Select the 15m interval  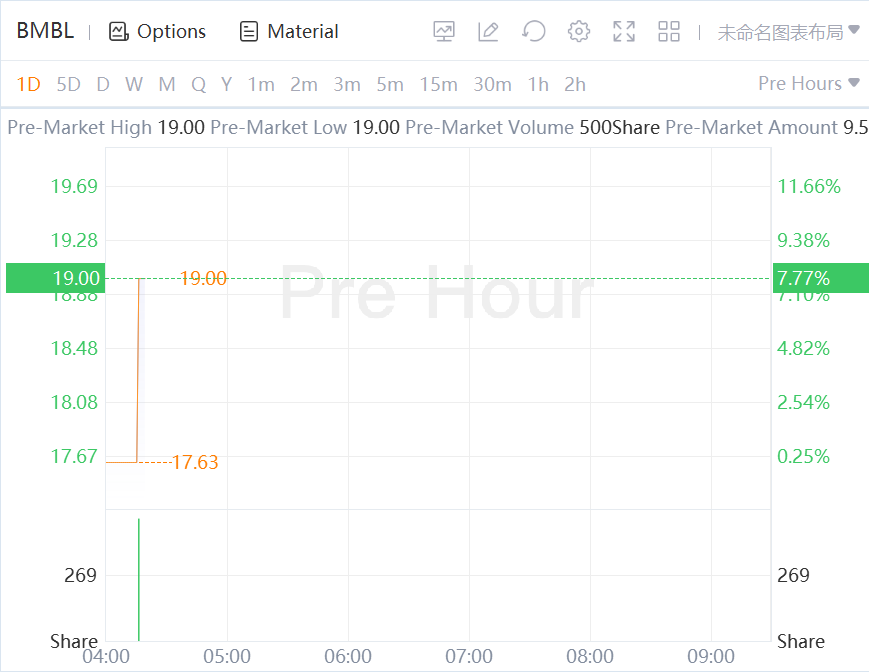[x=438, y=84]
